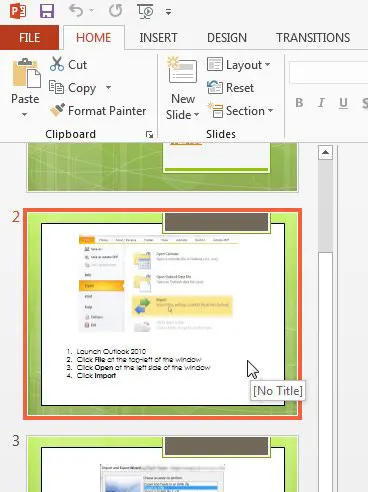The width and height of the screenshot is (368, 492).
Task: Select the Format Painter brush
Action: [x=57, y=110]
